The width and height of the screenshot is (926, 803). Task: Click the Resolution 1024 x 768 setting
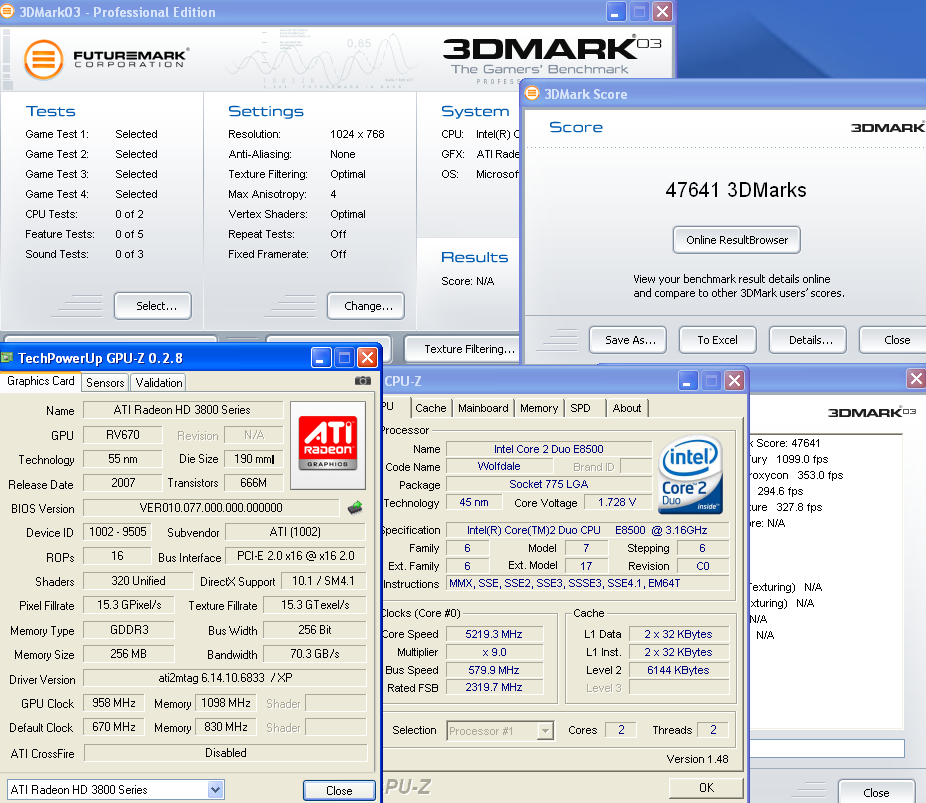point(357,134)
